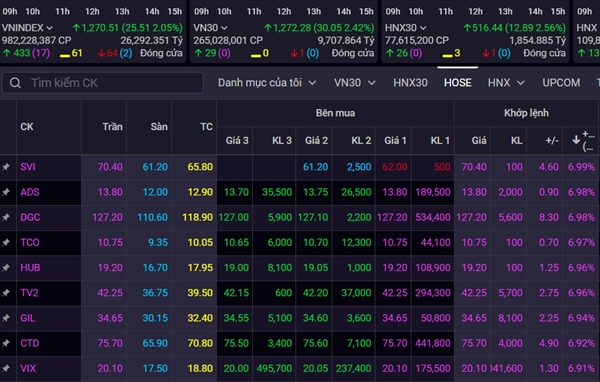
Task: Open the DGC stock symbol link
Action: pos(30,217)
